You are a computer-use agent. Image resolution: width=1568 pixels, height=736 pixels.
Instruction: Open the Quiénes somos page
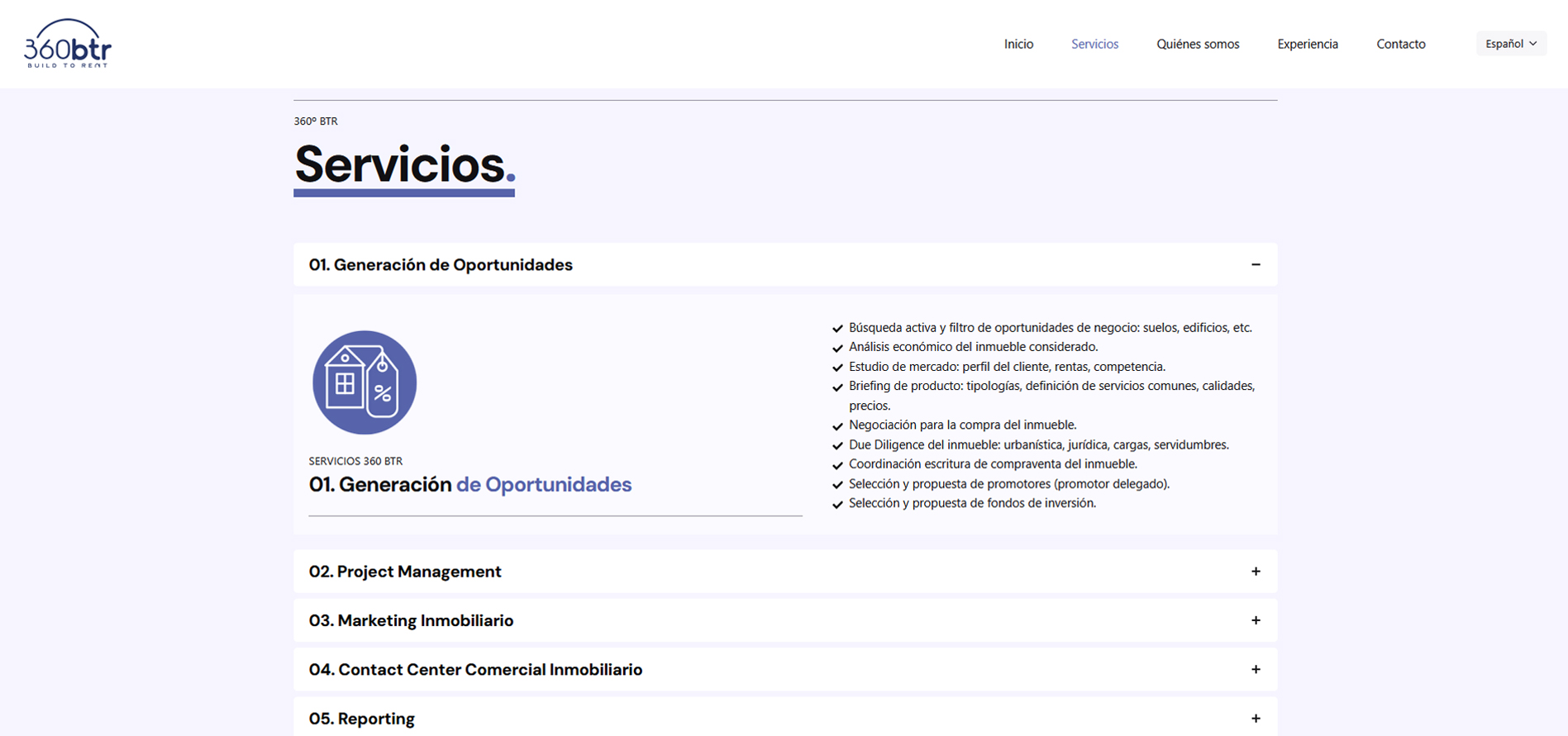[1198, 44]
